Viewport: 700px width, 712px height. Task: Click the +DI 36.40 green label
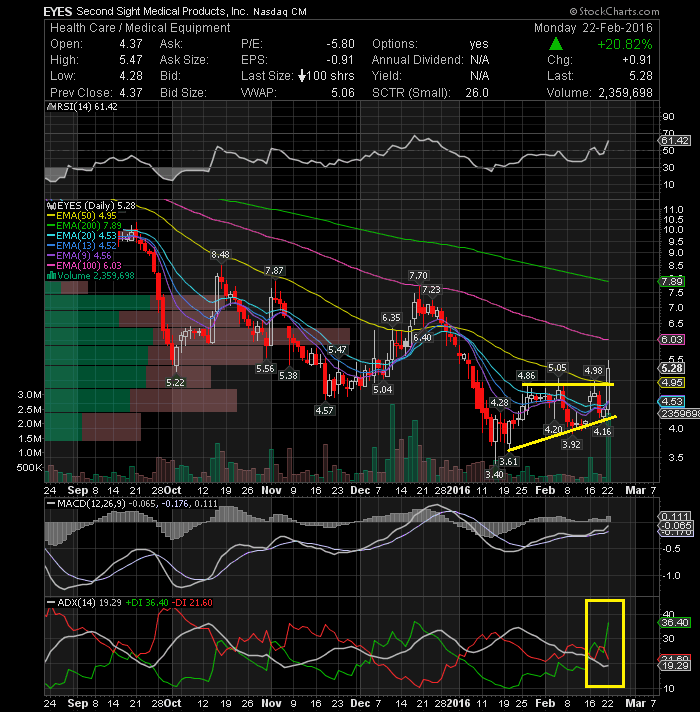point(147,603)
